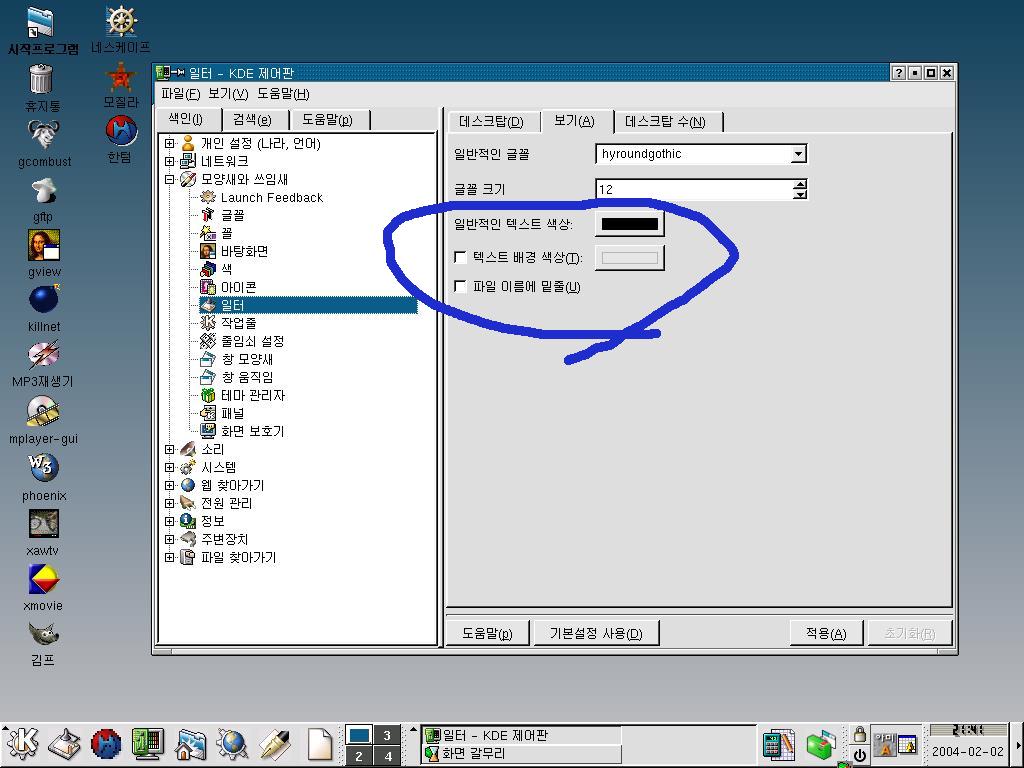Image resolution: width=1024 pixels, height=768 pixels.
Task: Open the hyroundgothic font dropdown
Action: pyautogui.click(x=798, y=154)
